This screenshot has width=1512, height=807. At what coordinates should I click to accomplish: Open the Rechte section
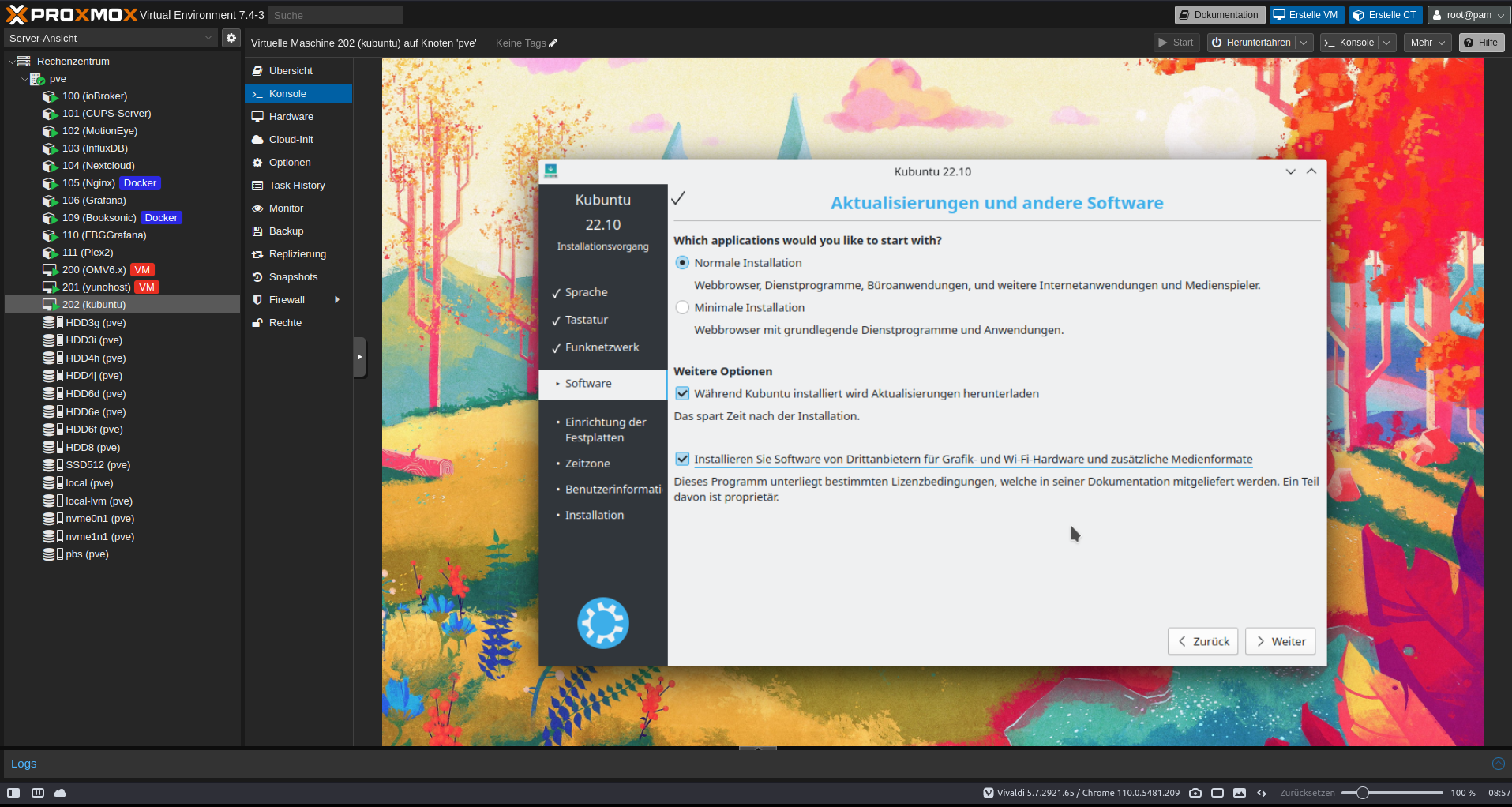coord(298,323)
